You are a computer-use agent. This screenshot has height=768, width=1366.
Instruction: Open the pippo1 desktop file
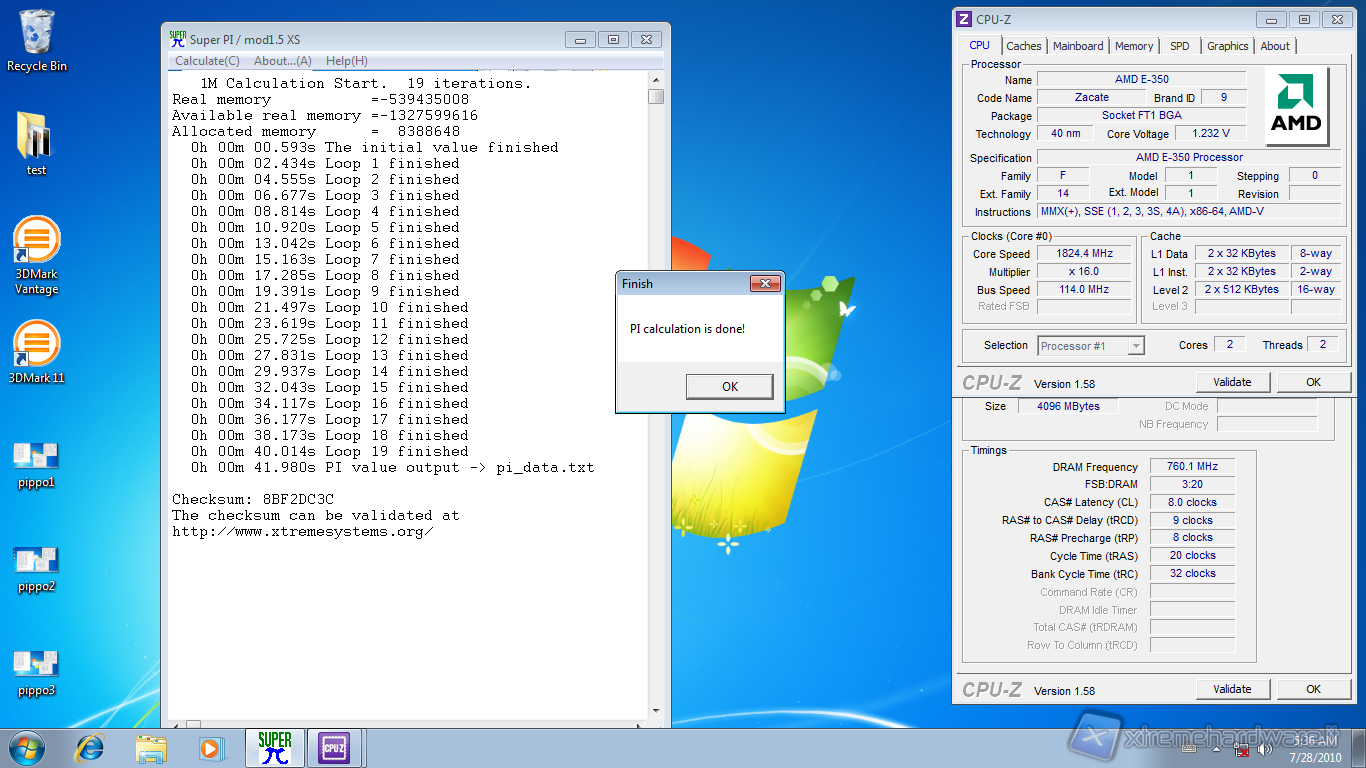[36, 457]
